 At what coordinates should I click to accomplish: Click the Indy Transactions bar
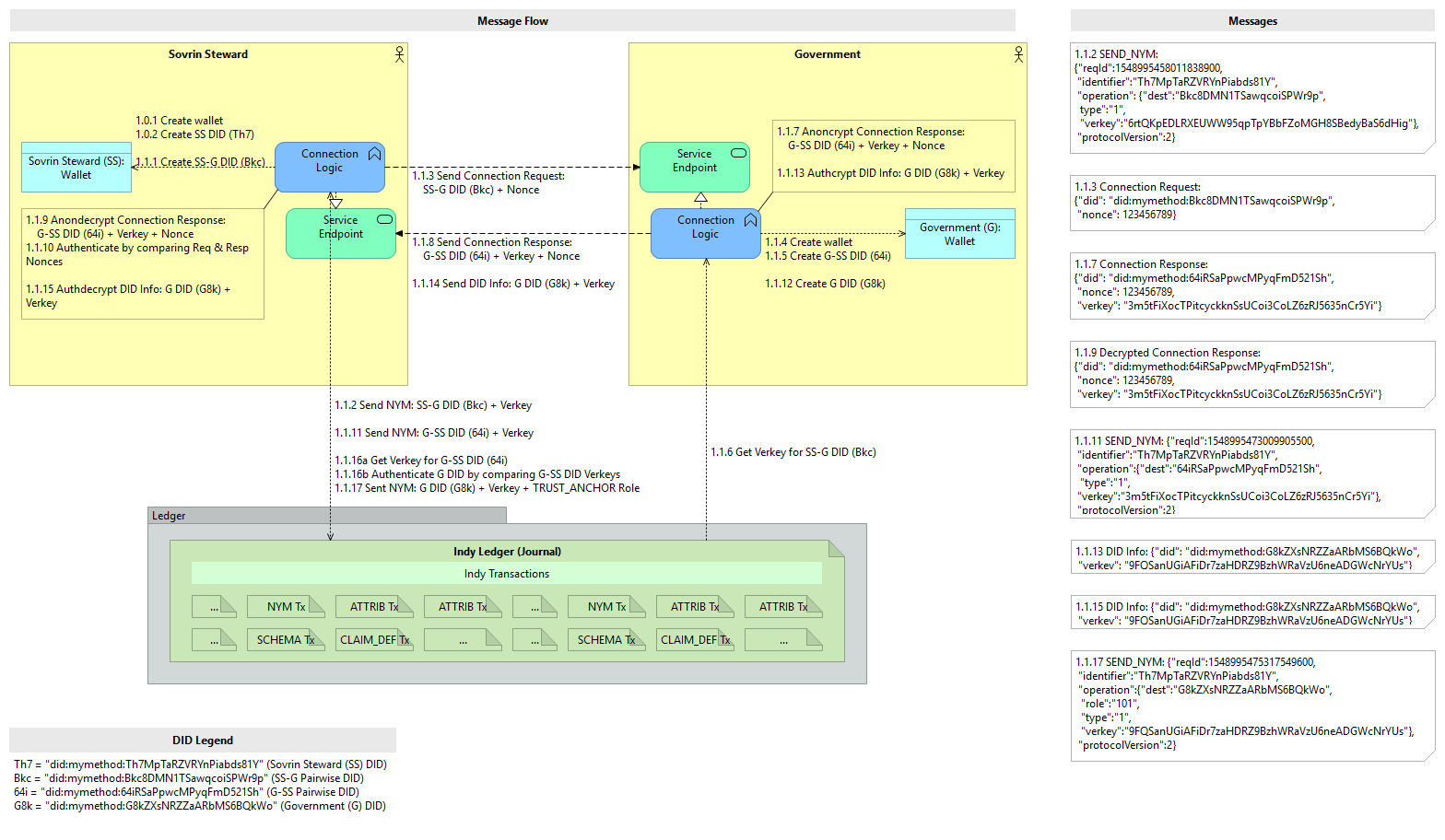507,574
